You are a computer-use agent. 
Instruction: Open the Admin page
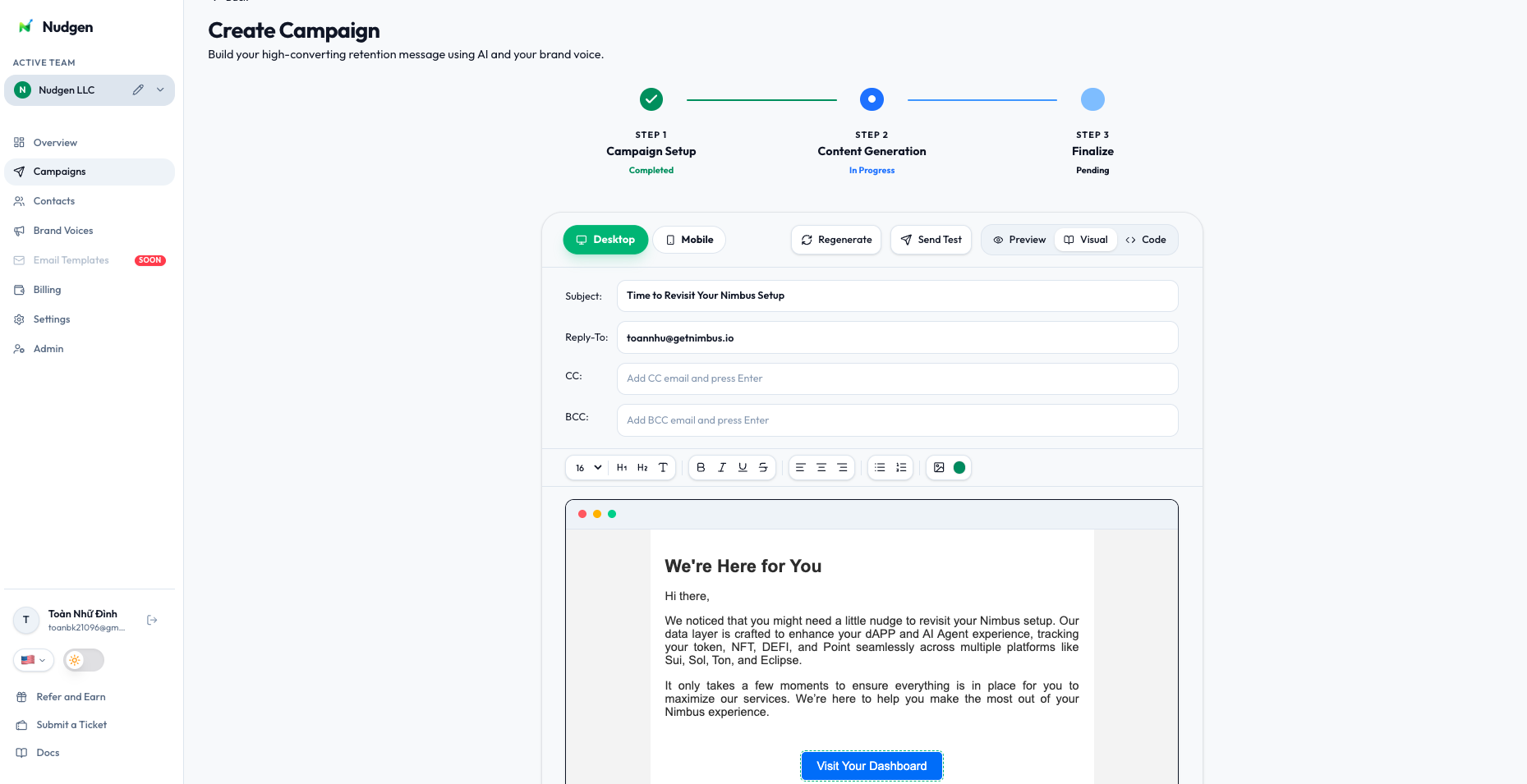click(90, 349)
